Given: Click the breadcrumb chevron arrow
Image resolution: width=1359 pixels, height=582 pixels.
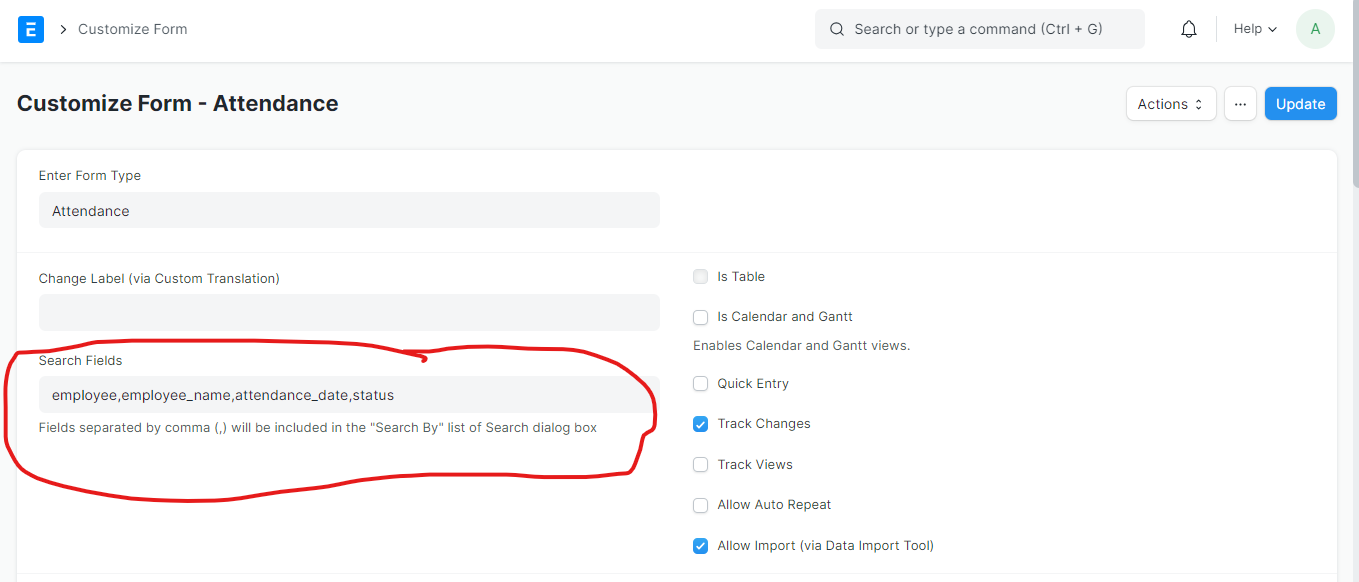Looking at the screenshot, I should [64, 29].
